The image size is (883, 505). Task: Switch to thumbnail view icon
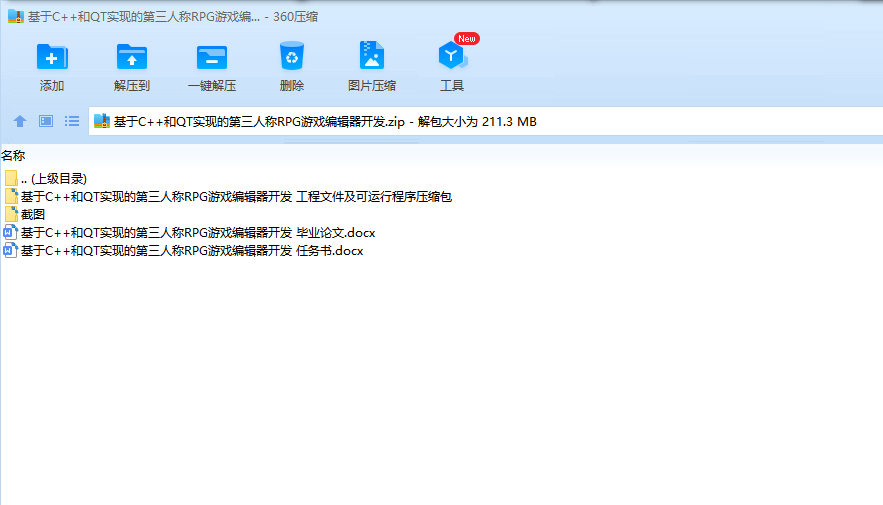[46, 121]
